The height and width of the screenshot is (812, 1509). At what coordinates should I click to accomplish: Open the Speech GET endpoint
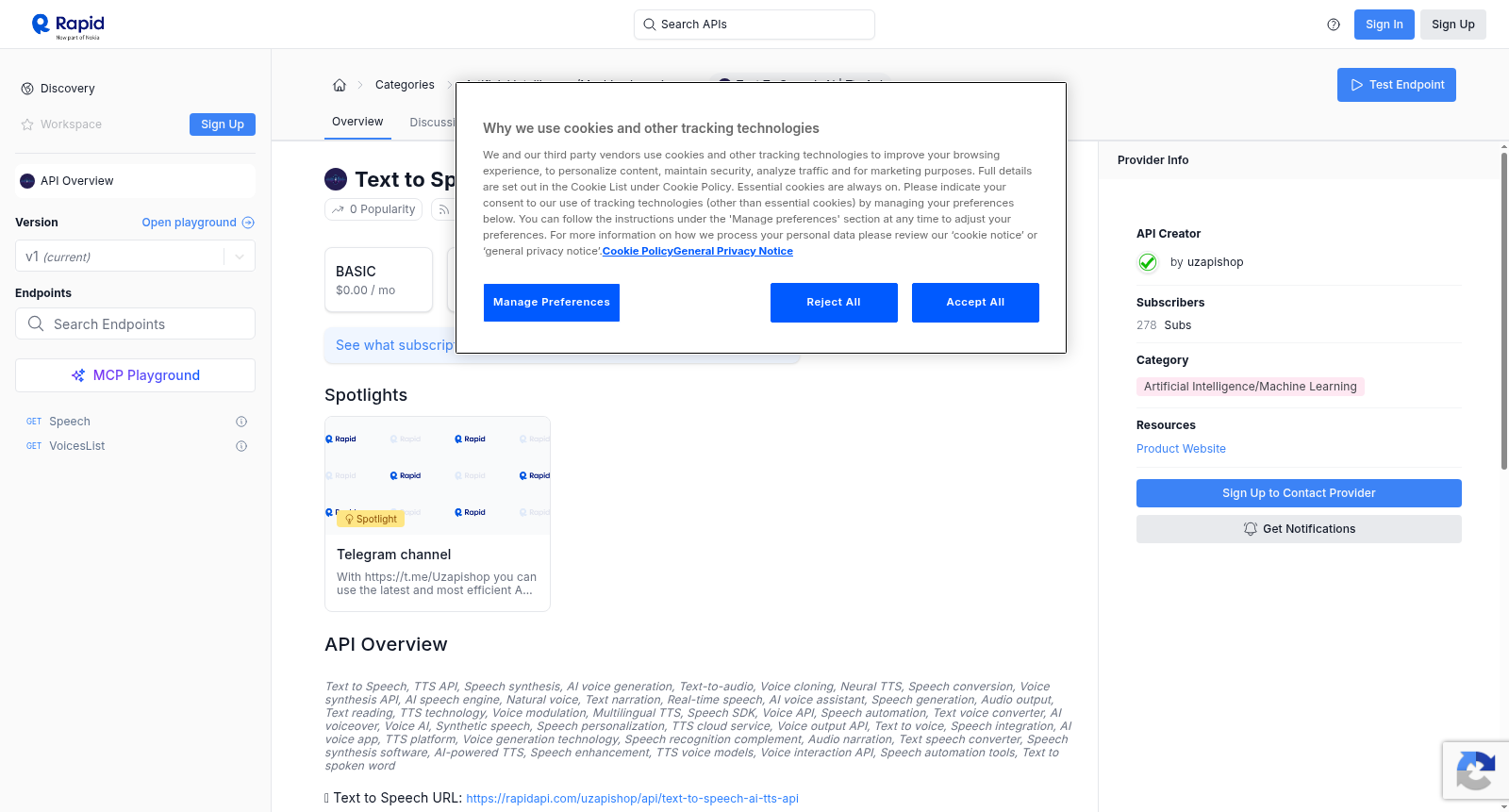(x=70, y=422)
